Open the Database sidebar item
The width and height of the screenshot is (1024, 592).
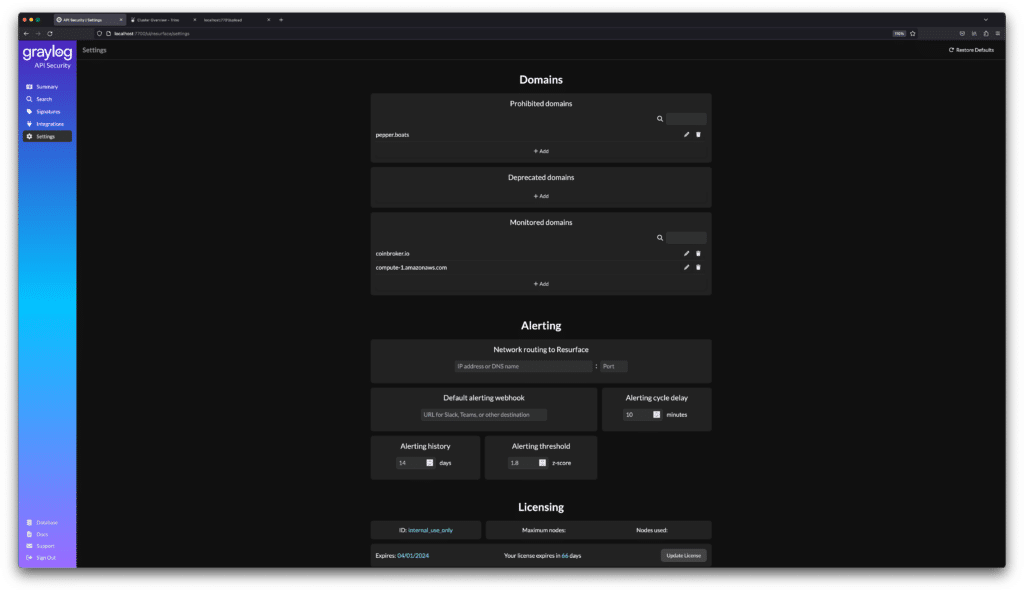46,522
